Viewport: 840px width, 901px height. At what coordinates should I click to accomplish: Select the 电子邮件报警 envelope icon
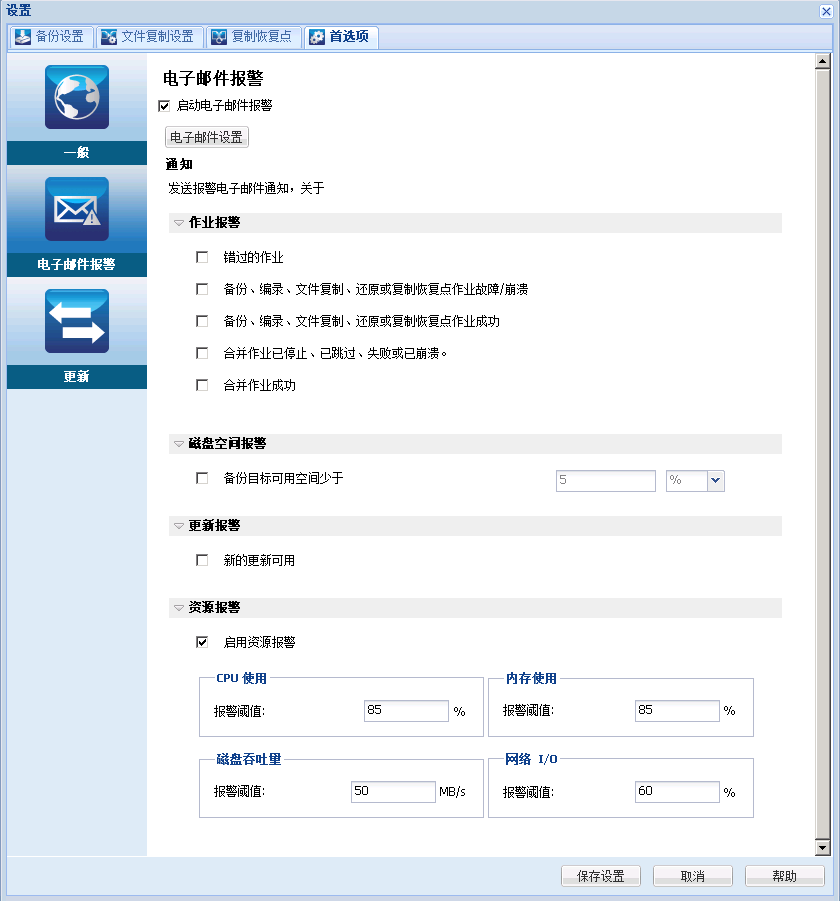pos(77,209)
